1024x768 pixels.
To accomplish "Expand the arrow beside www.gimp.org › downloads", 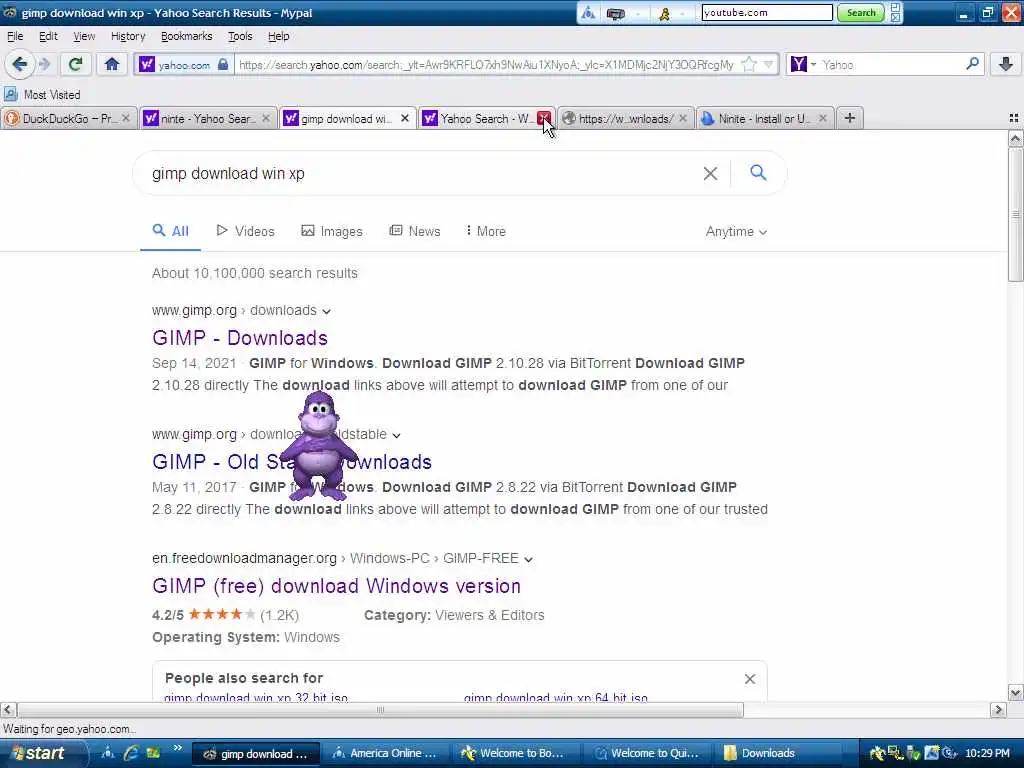I will [327, 312].
